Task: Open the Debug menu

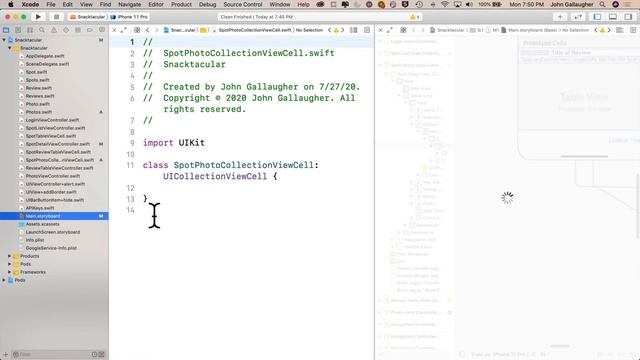Action: point(207,4)
